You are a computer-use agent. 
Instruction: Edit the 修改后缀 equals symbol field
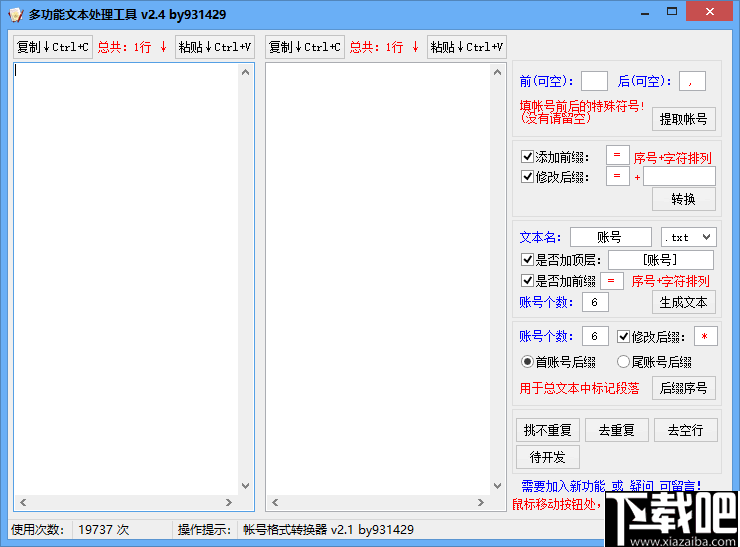(617, 176)
